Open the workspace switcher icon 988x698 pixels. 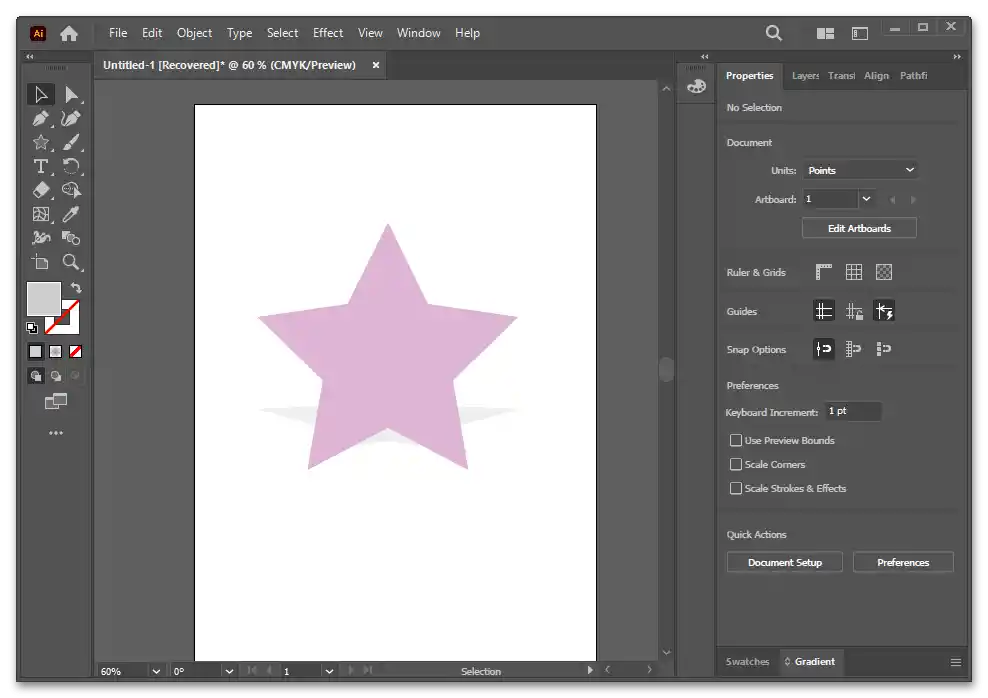coord(860,33)
